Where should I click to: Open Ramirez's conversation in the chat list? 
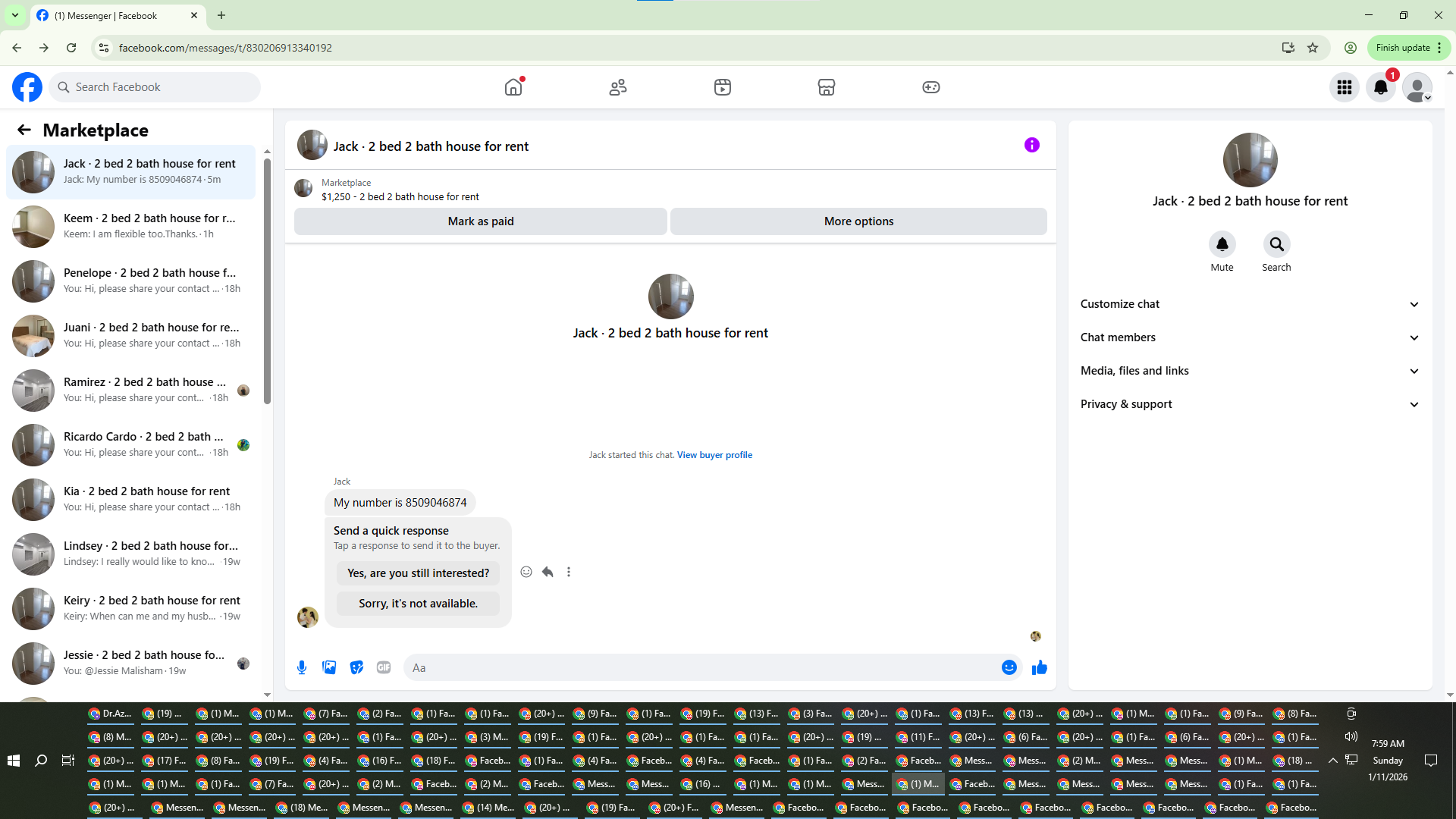(131, 391)
